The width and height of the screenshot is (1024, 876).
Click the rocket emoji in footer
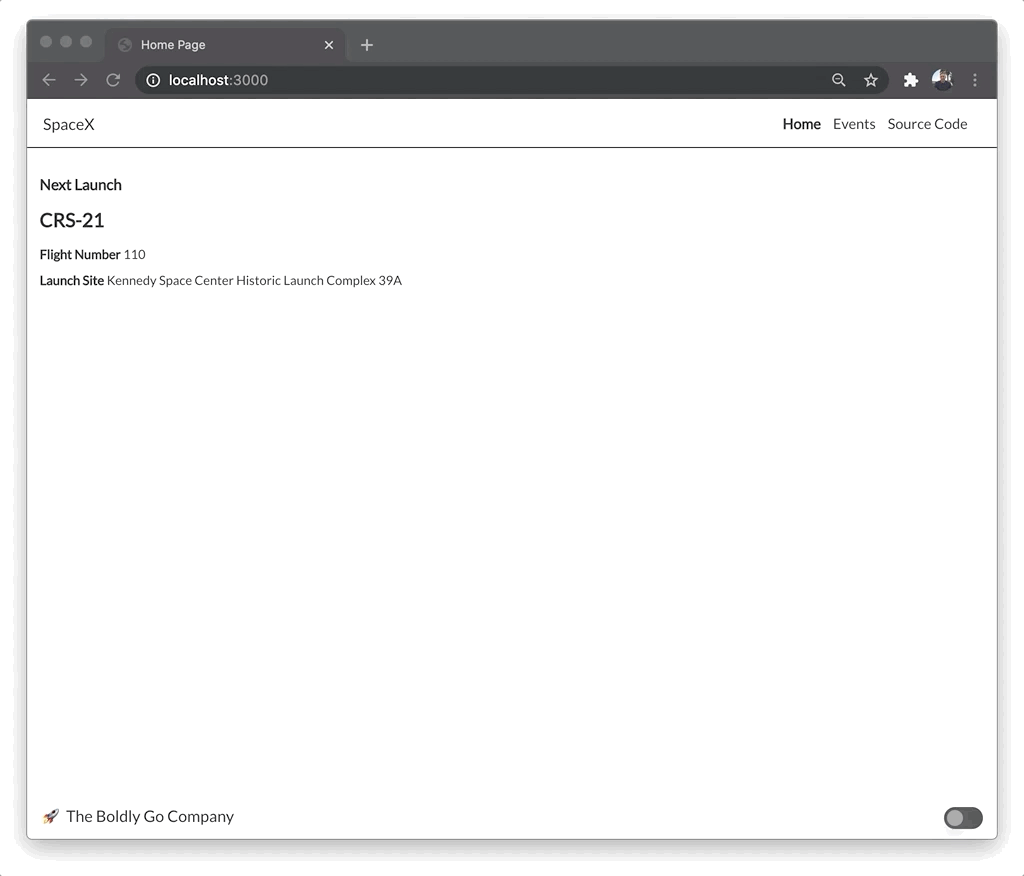pyautogui.click(x=51, y=817)
